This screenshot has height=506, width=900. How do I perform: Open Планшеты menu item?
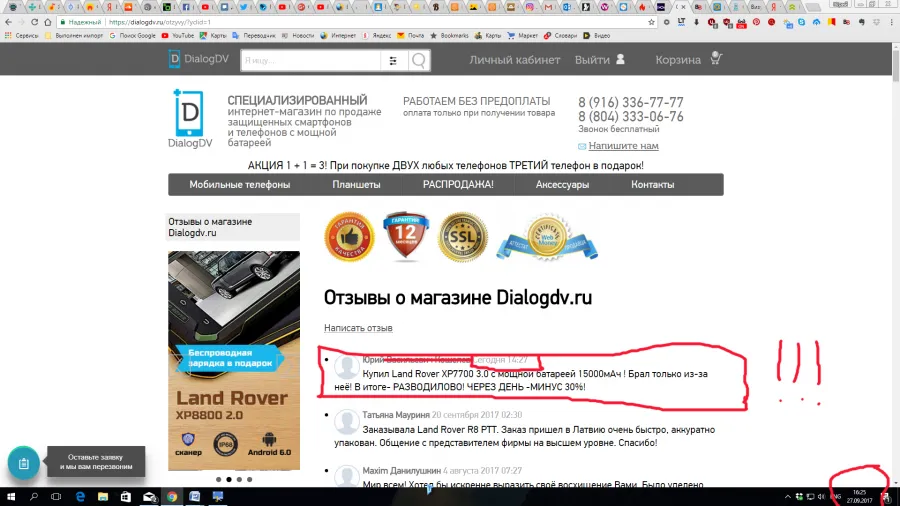tap(356, 185)
